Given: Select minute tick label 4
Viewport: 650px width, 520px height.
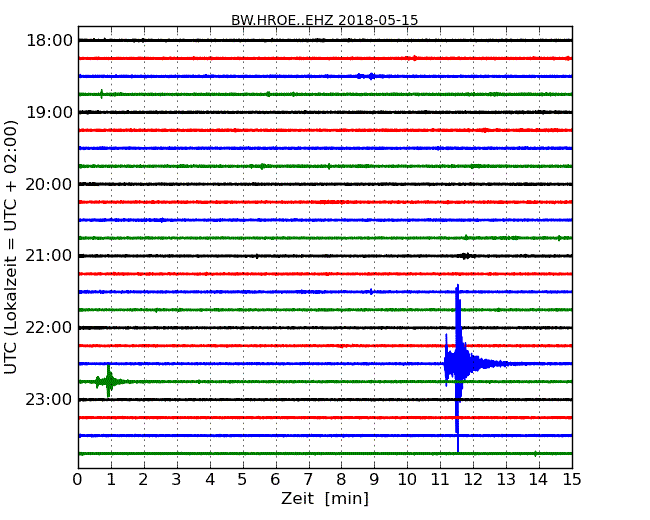Looking at the screenshot, I should click(210, 480).
